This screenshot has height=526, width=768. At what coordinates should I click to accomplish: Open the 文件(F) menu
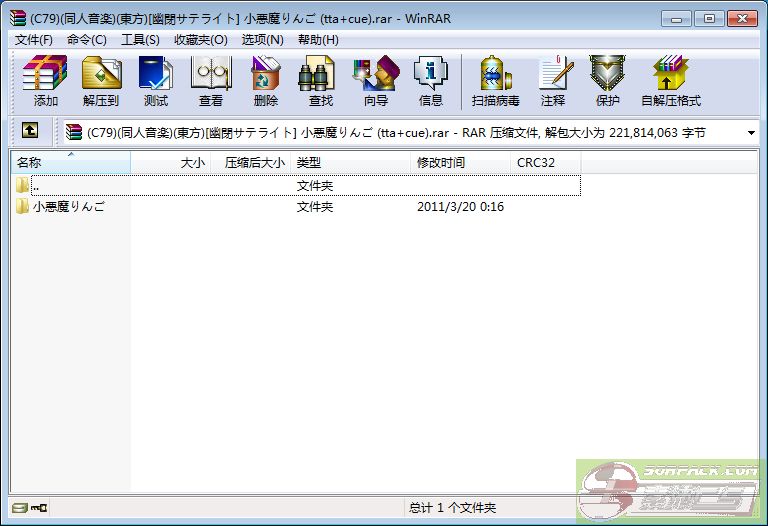click(34, 40)
